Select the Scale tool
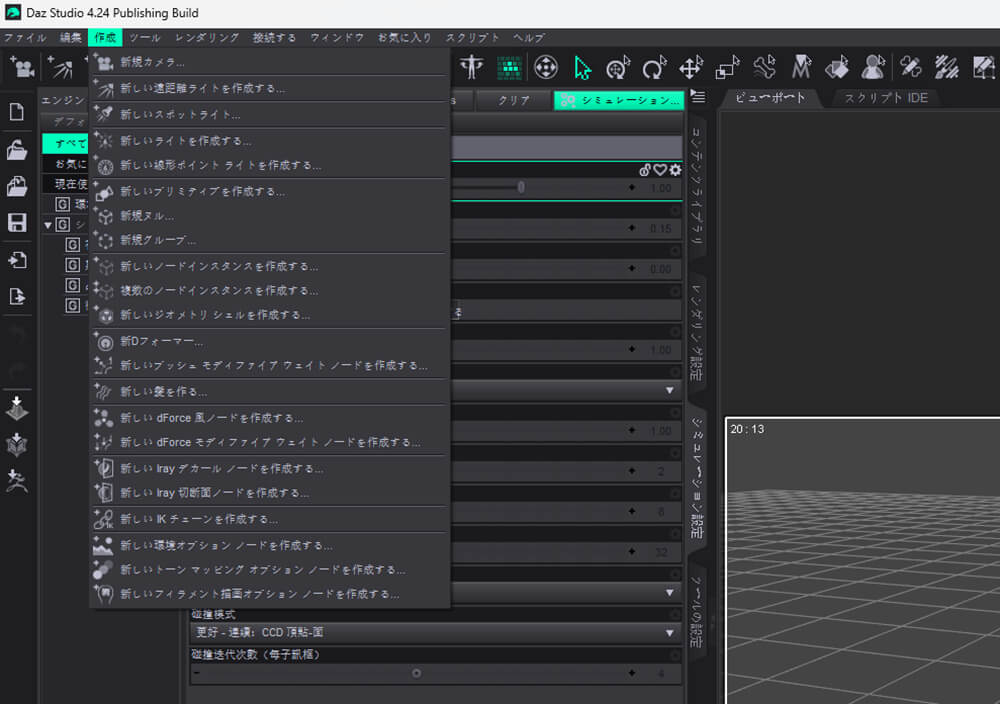The width and height of the screenshot is (1000, 704). [727, 68]
